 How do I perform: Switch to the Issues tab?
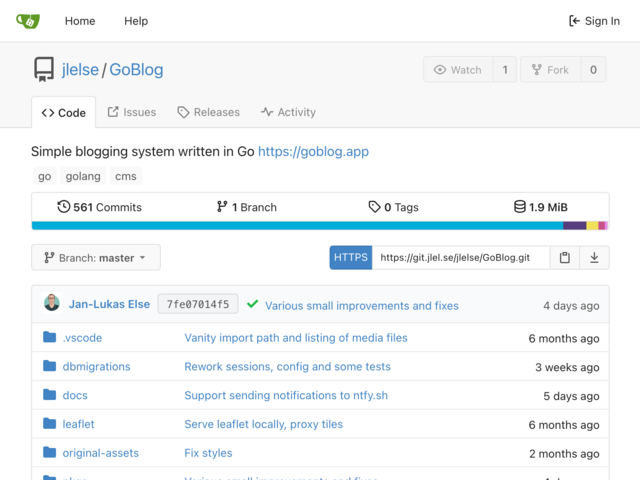[131, 112]
